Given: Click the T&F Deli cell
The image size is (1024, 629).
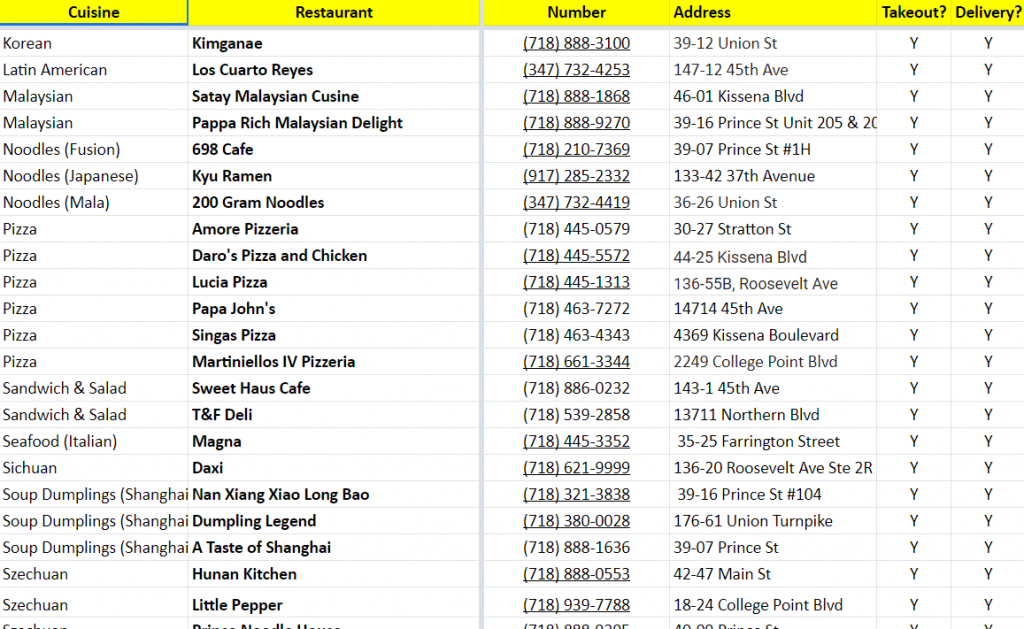Looking at the screenshot, I should [x=334, y=415].
